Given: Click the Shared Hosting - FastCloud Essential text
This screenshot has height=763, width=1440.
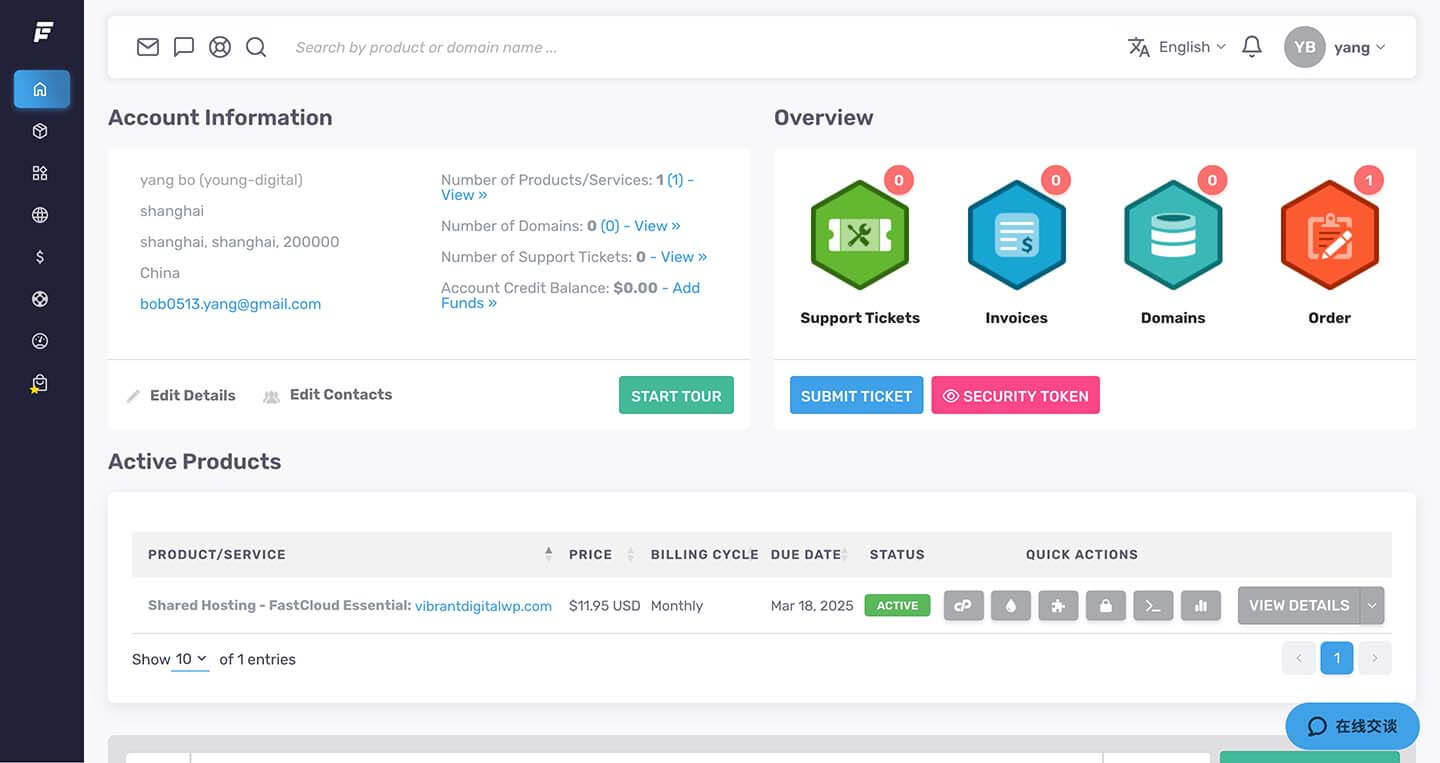Looking at the screenshot, I should pyautogui.click(x=279, y=605).
